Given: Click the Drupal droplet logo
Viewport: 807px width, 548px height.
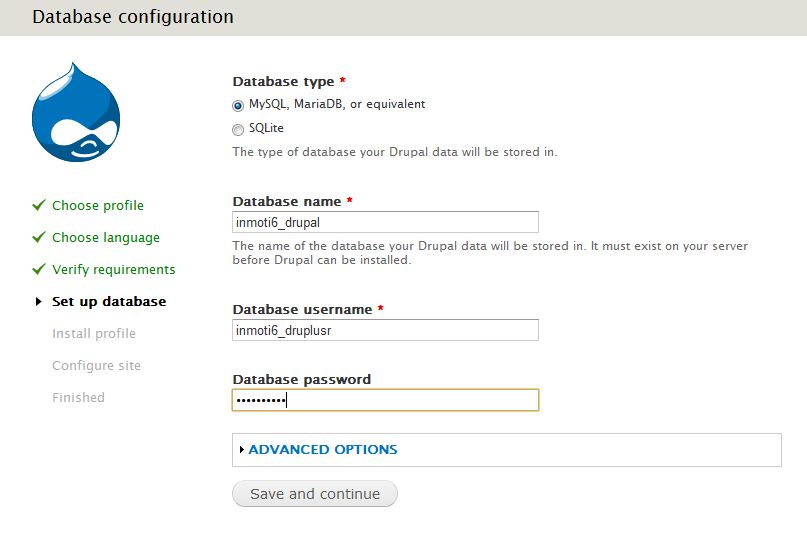Looking at the screenshot, I should [x=76, y=112].
